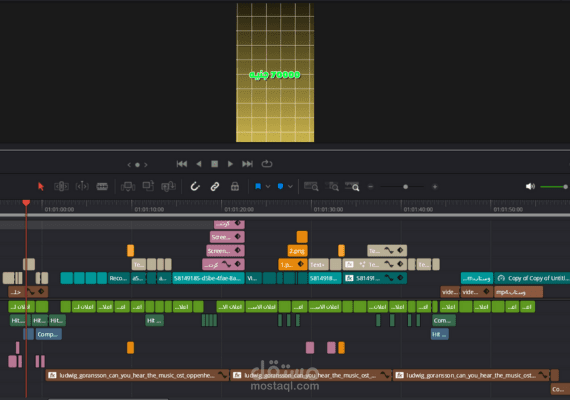The width and height of the screenshot is (570, 400).
Task: Click timecode 01:01:30:00 on ruler
Action: (328, 209)
